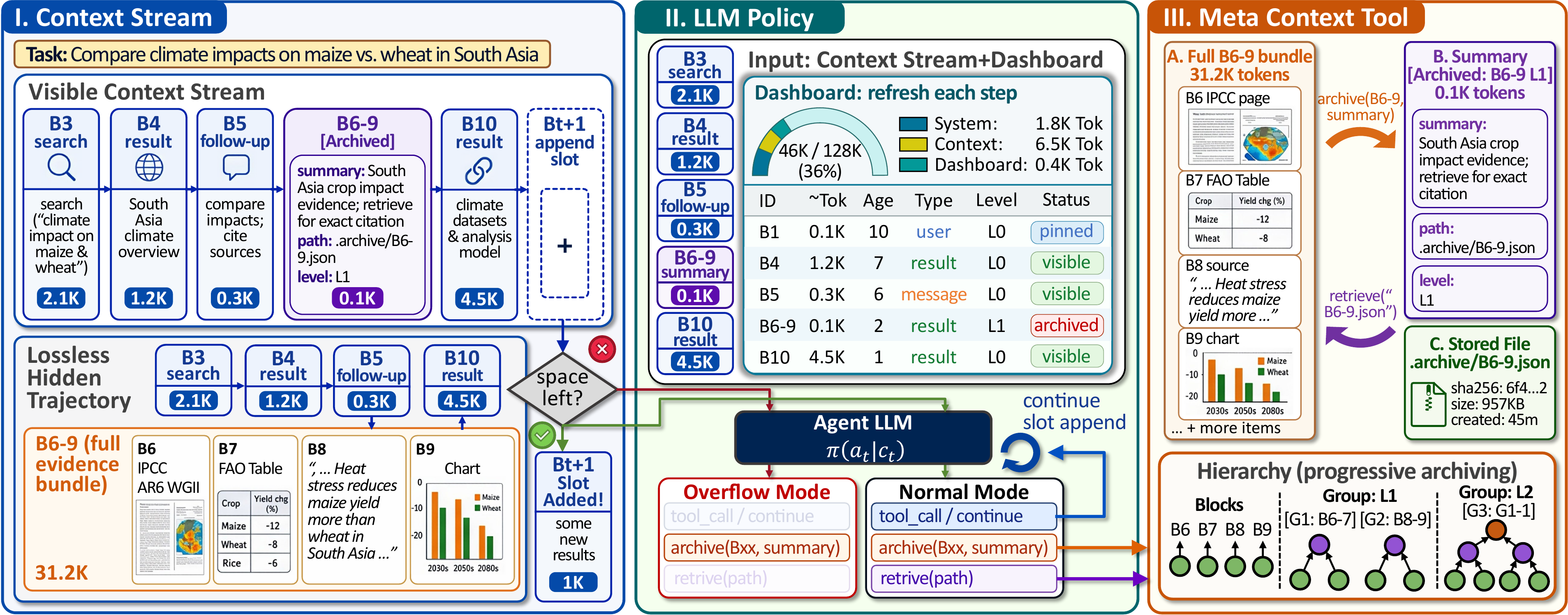
Task: Select archive(Bxx, summary) in Overflow Mode
Action: [756, 548]
